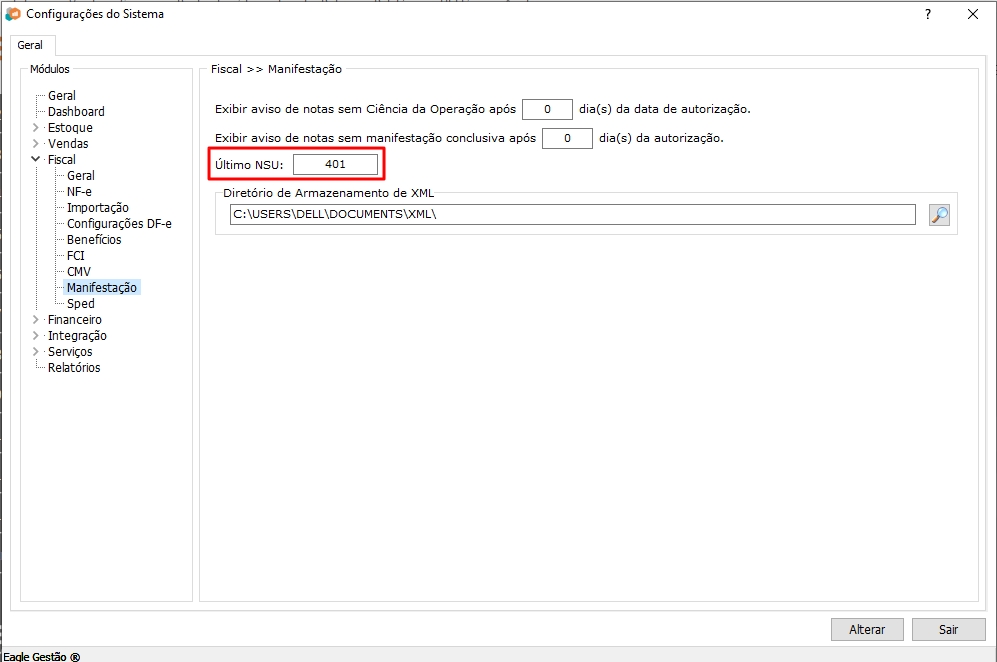The height and width of the screenshot is (662, 997).
Task: Select Dashboard in Módulos tree
Action: (x=76, y=112)
